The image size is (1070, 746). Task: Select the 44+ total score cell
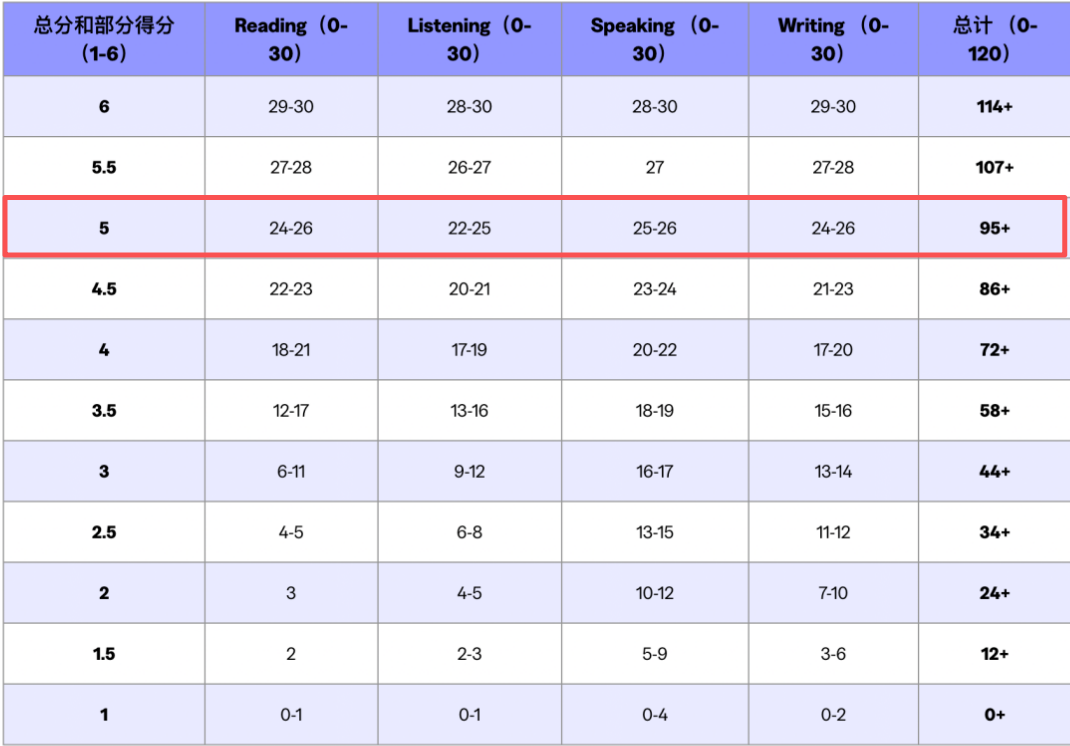994,471
